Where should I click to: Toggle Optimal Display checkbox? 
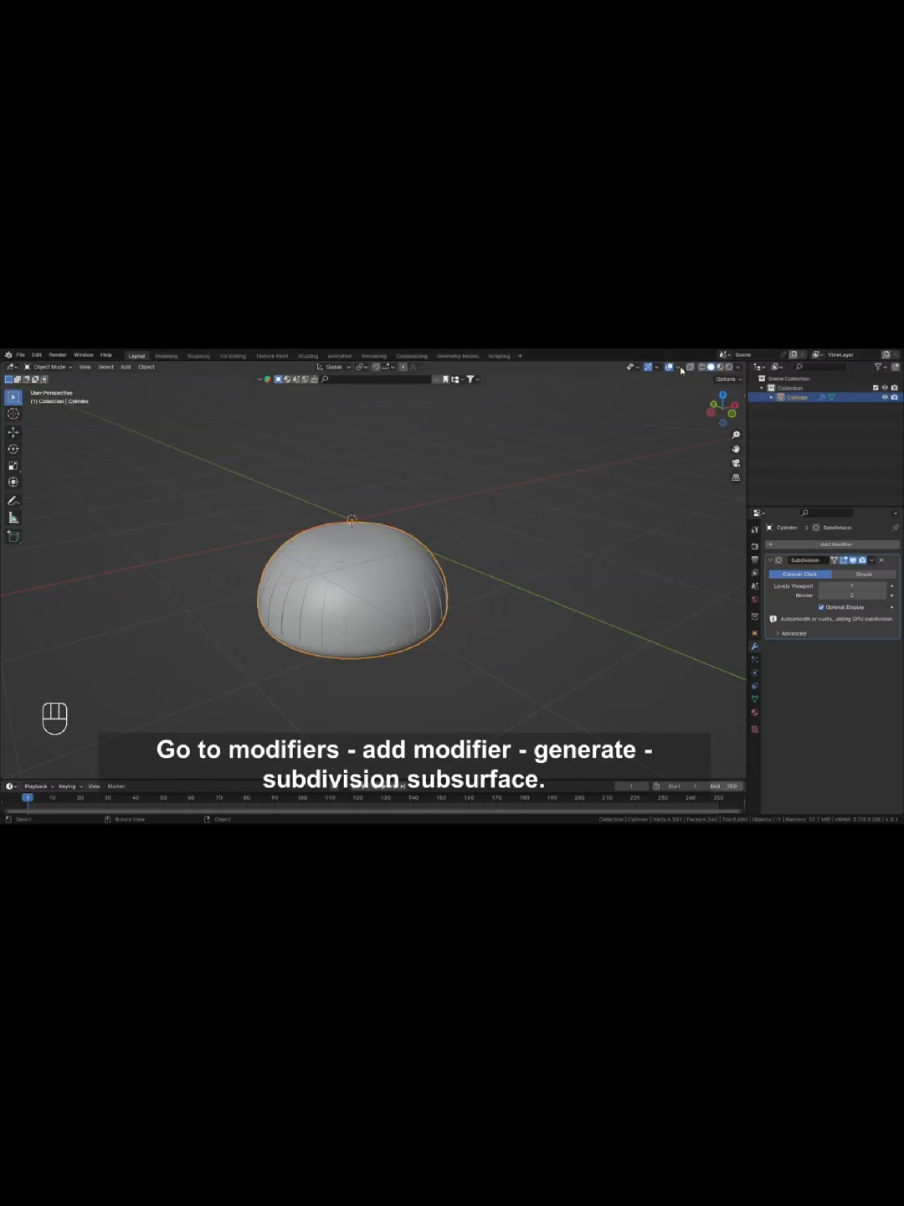[x=821, y=607]
